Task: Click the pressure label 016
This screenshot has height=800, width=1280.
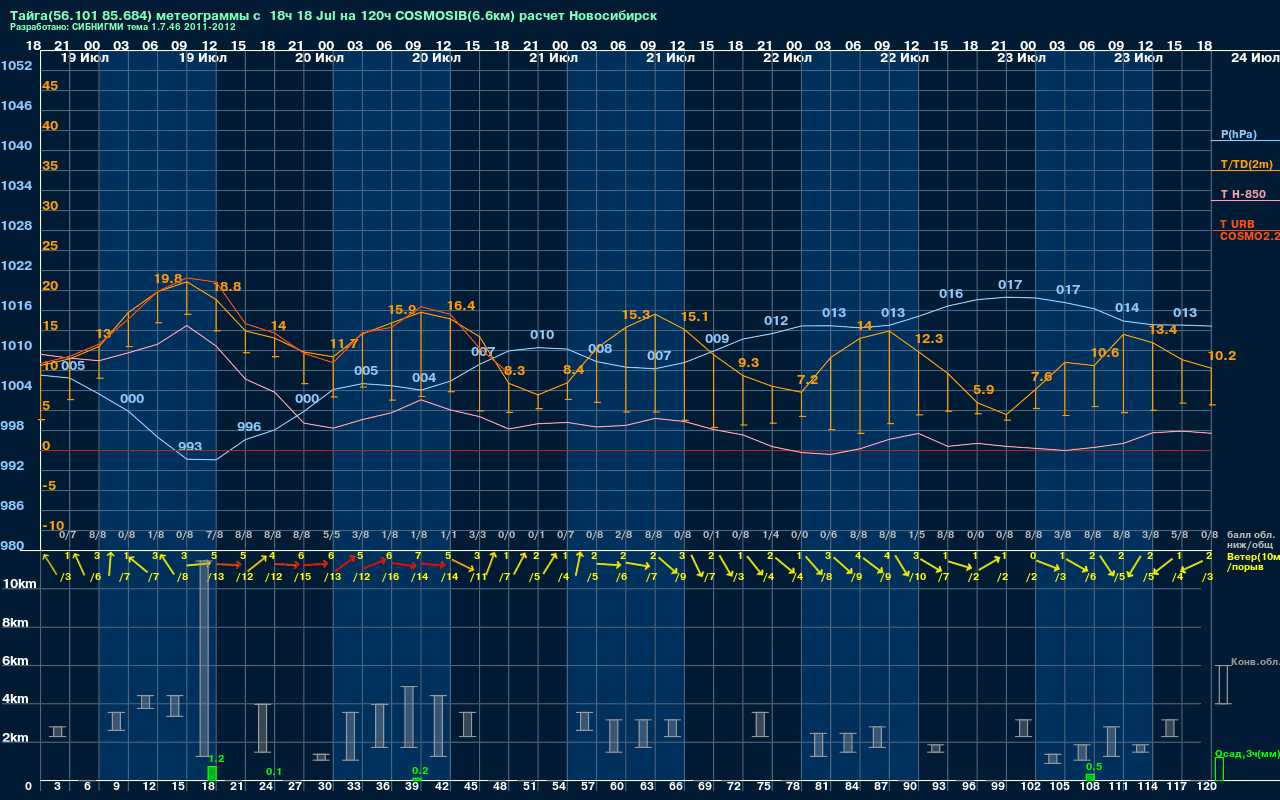Action: tap(951, 294)
